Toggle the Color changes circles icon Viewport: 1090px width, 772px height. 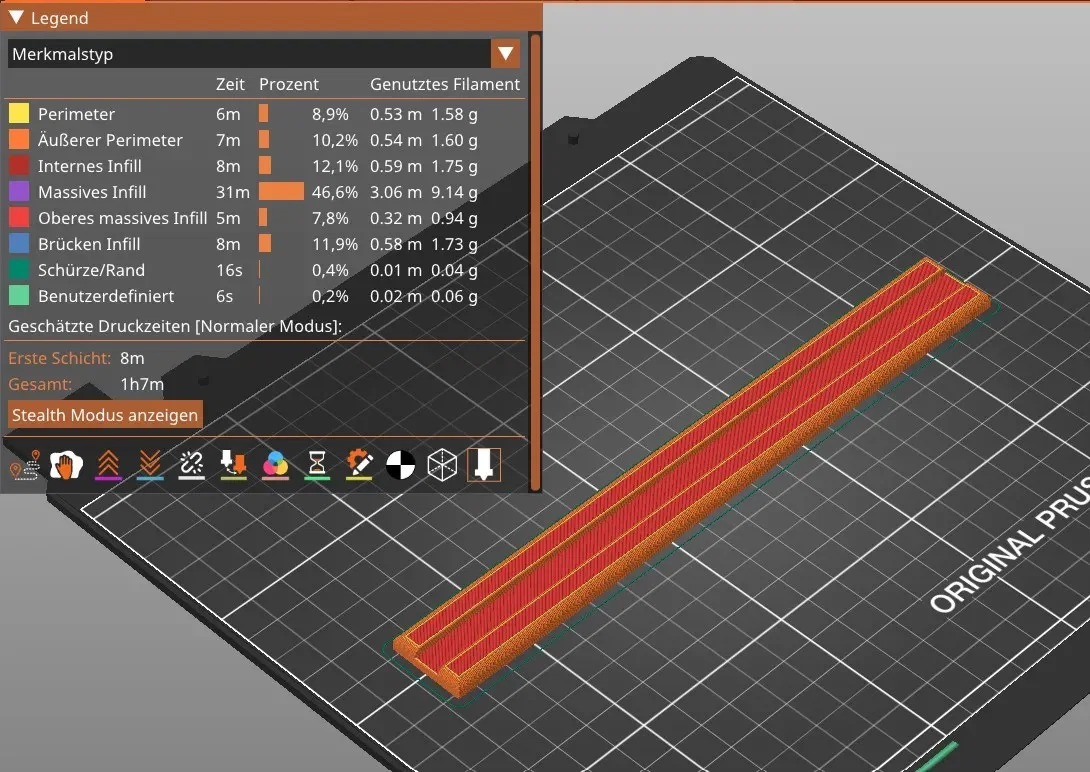tap(275, 465)
